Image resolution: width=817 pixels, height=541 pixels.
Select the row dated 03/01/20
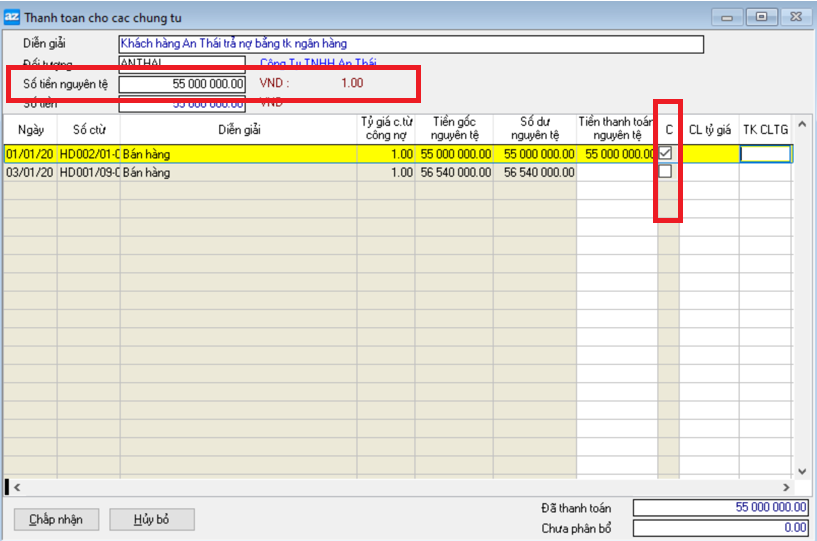pos(238,173)
